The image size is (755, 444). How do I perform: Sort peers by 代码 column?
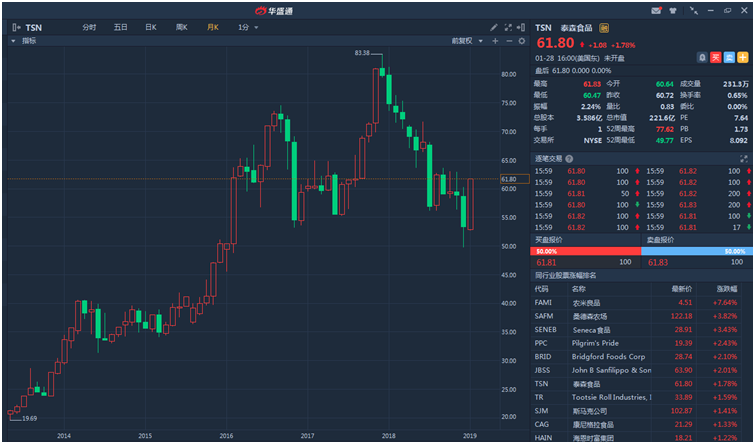click(541, 289)
